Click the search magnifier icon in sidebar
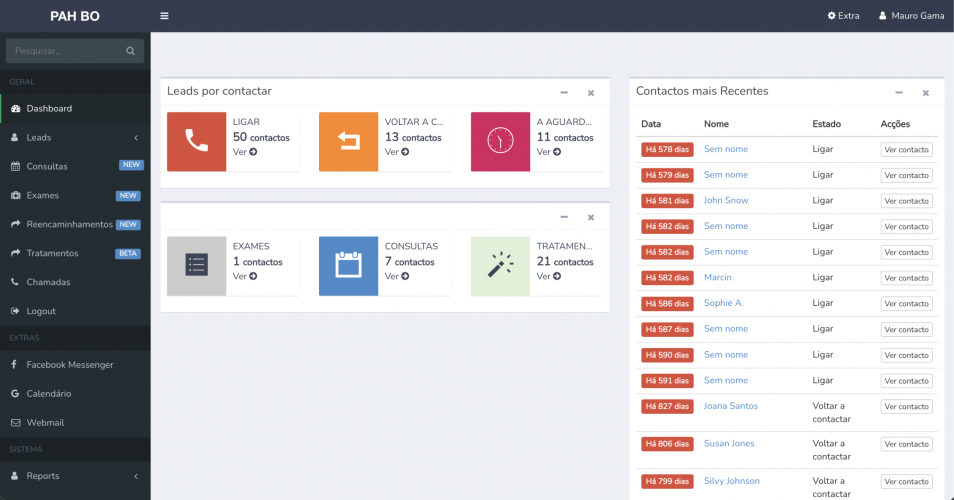The height and width of the screenshot is (500, 954). [x=130, y=51]
